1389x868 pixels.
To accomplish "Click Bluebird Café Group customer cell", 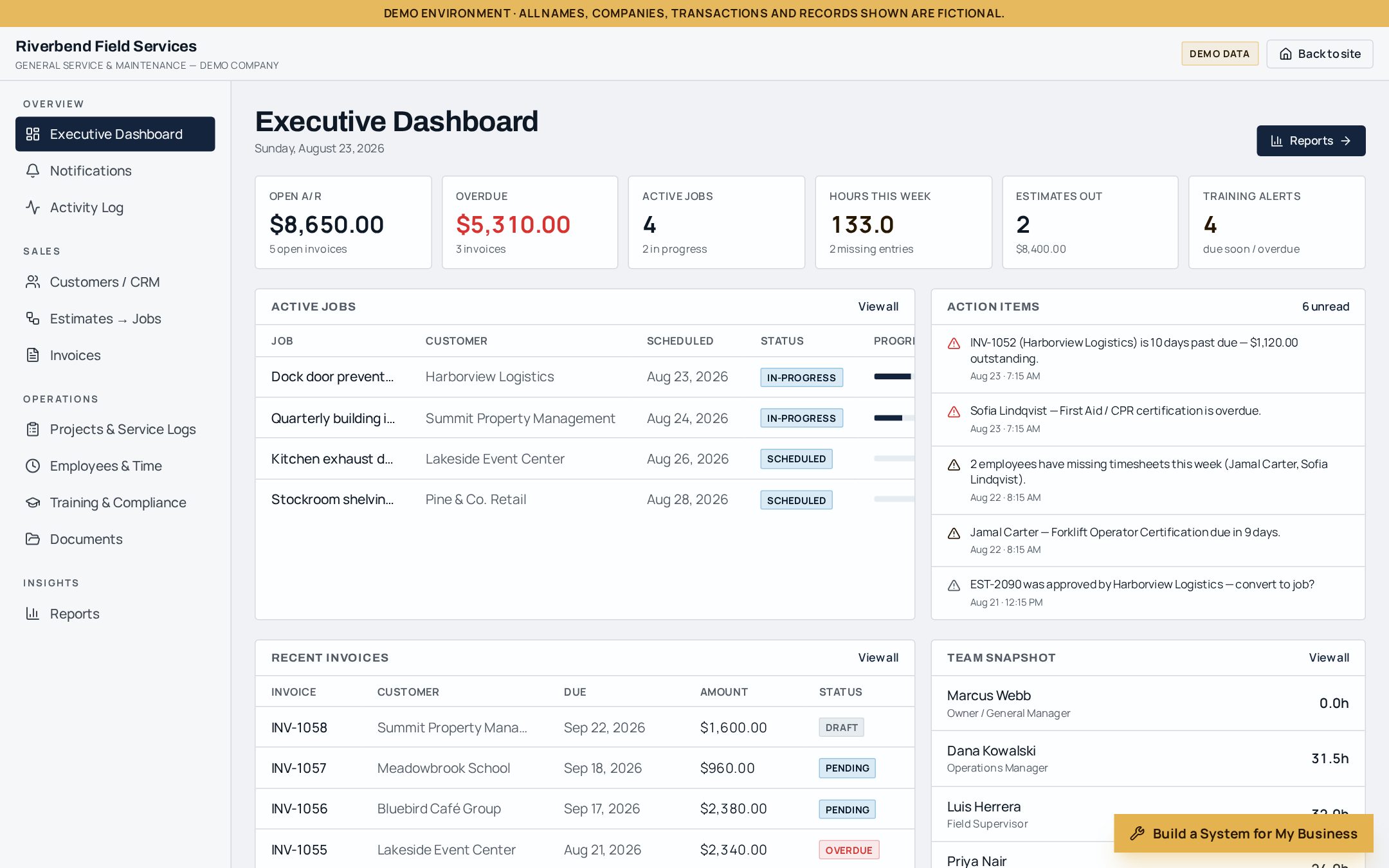I will (439, 808).
